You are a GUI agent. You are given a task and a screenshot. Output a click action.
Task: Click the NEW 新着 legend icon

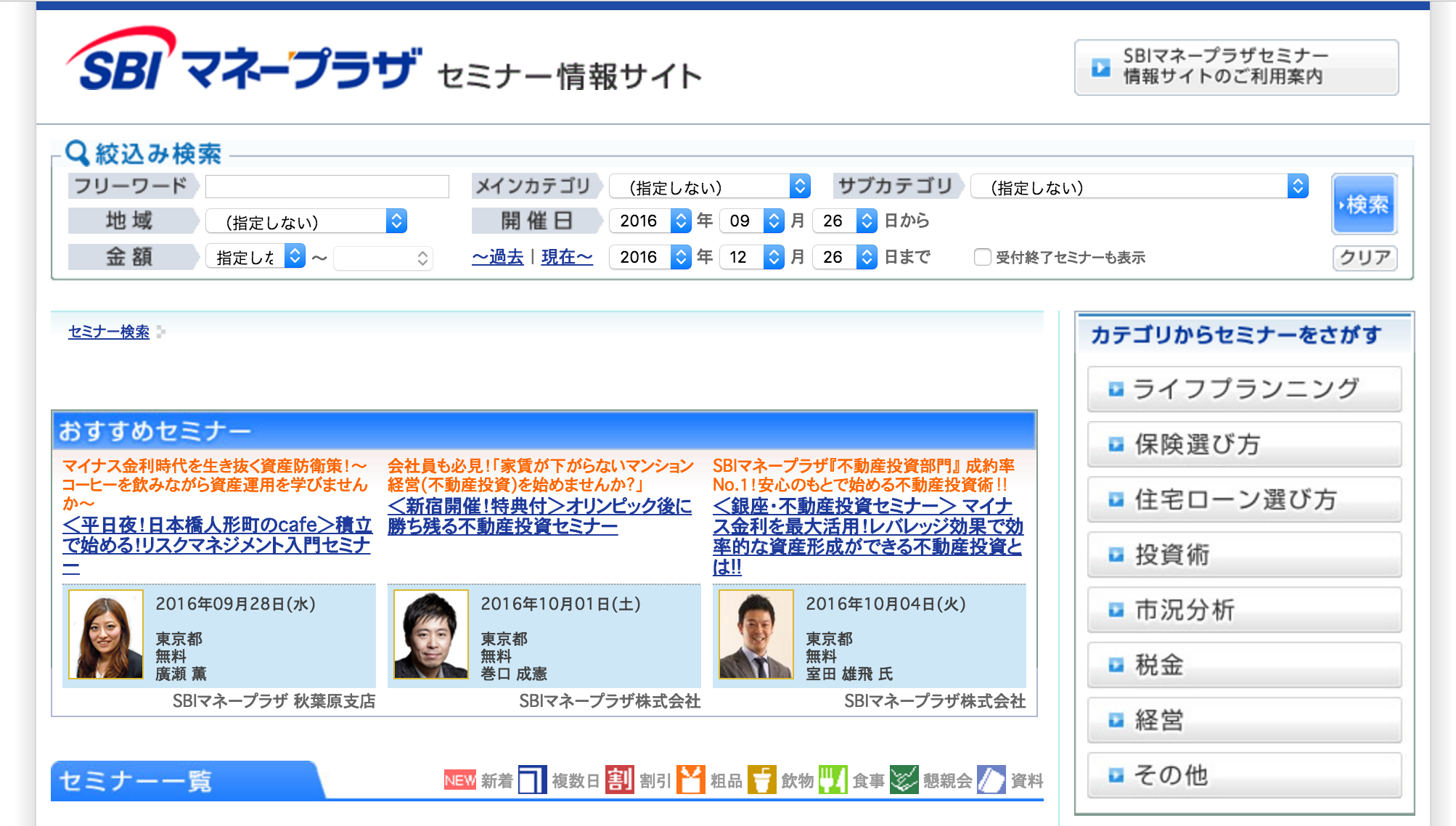tap(460, 780)
